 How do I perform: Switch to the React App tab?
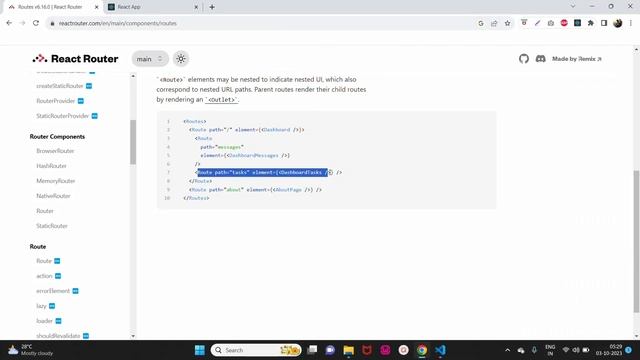coord(151,7)
